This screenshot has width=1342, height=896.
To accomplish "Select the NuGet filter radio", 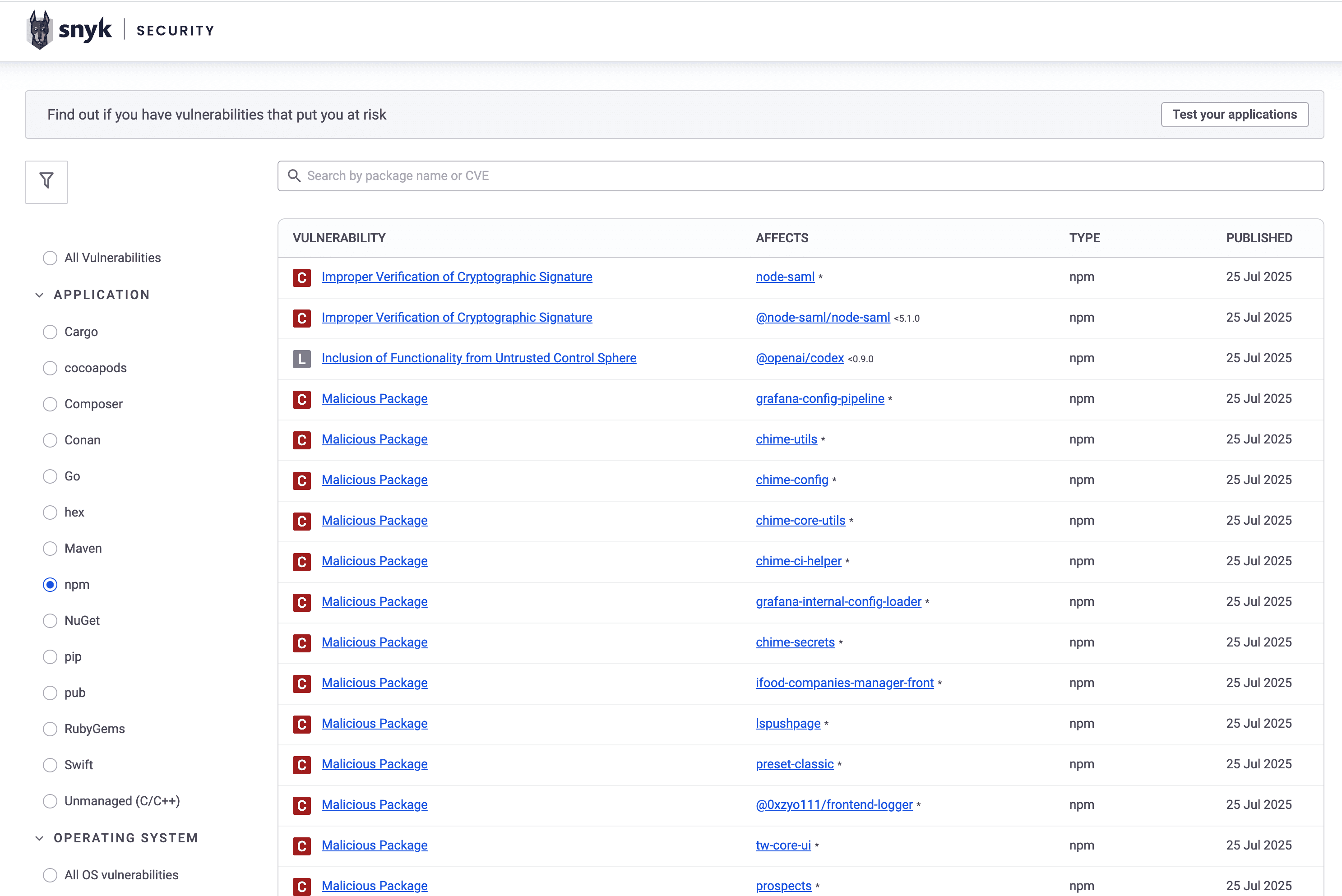I will [50, 621].
